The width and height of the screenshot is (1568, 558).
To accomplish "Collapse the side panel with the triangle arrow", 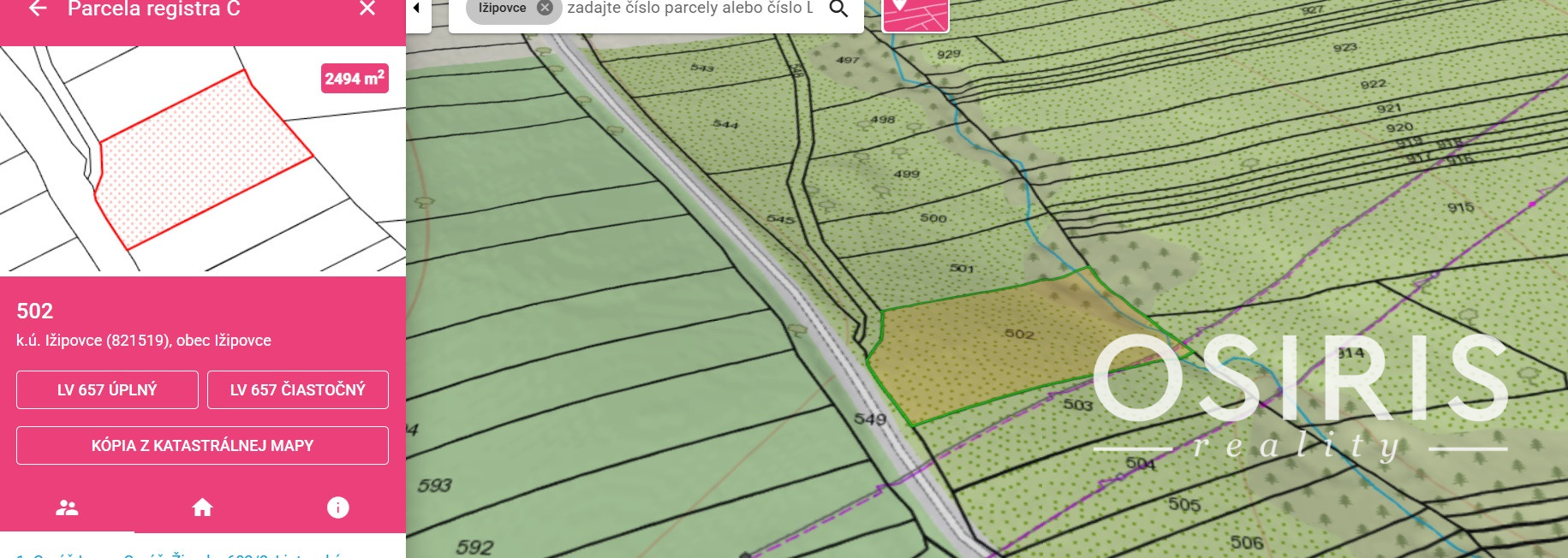I will (x=417, y=9).
